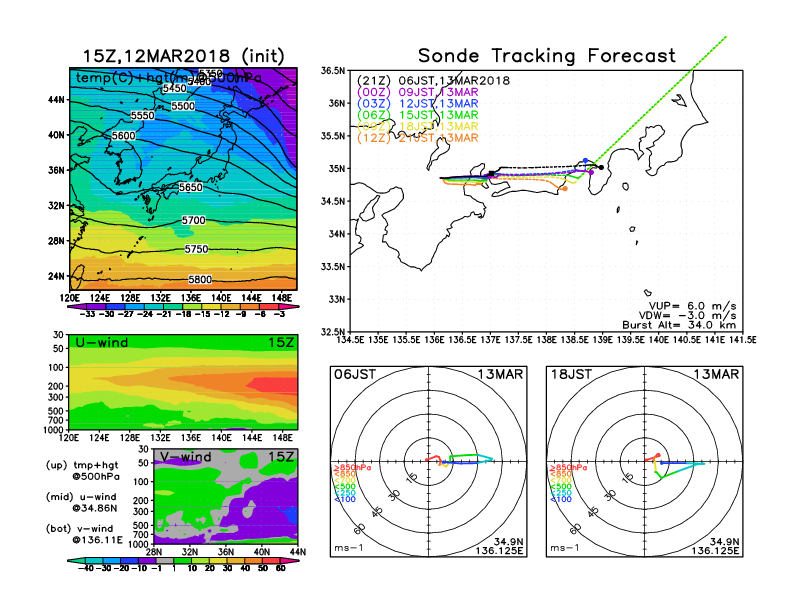Select the green "(06Z) 15JST,13MAR" legend entry

pos(417,115)
